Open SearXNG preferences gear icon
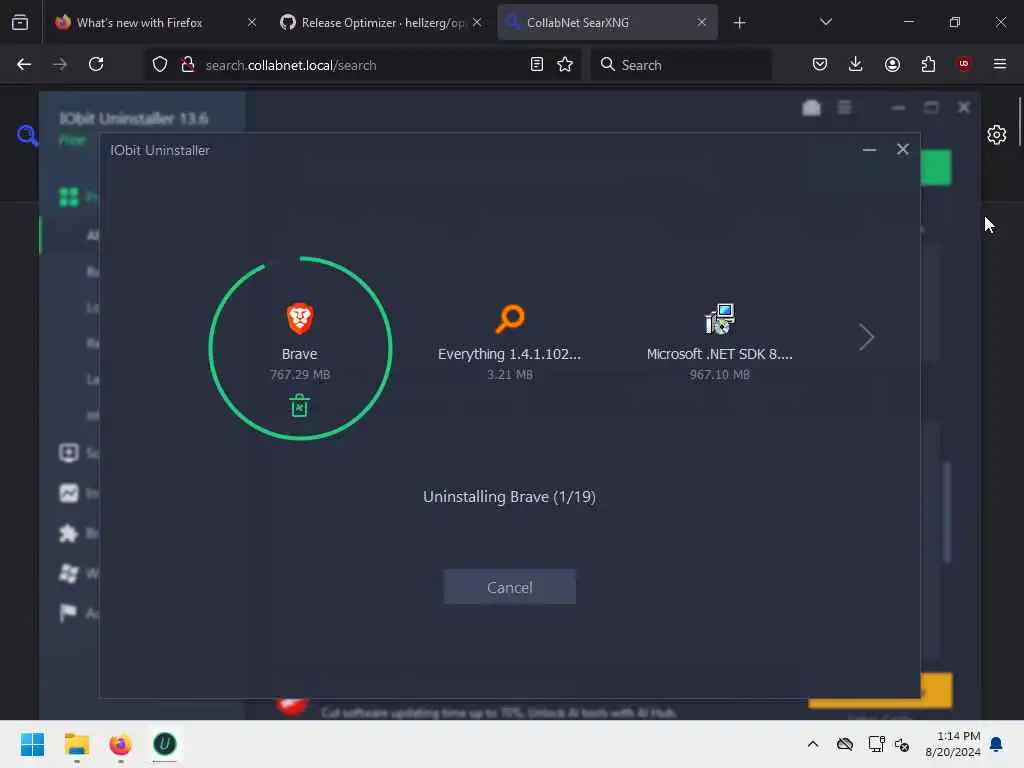Screen dimensions: 1024x768 [997, 135]
